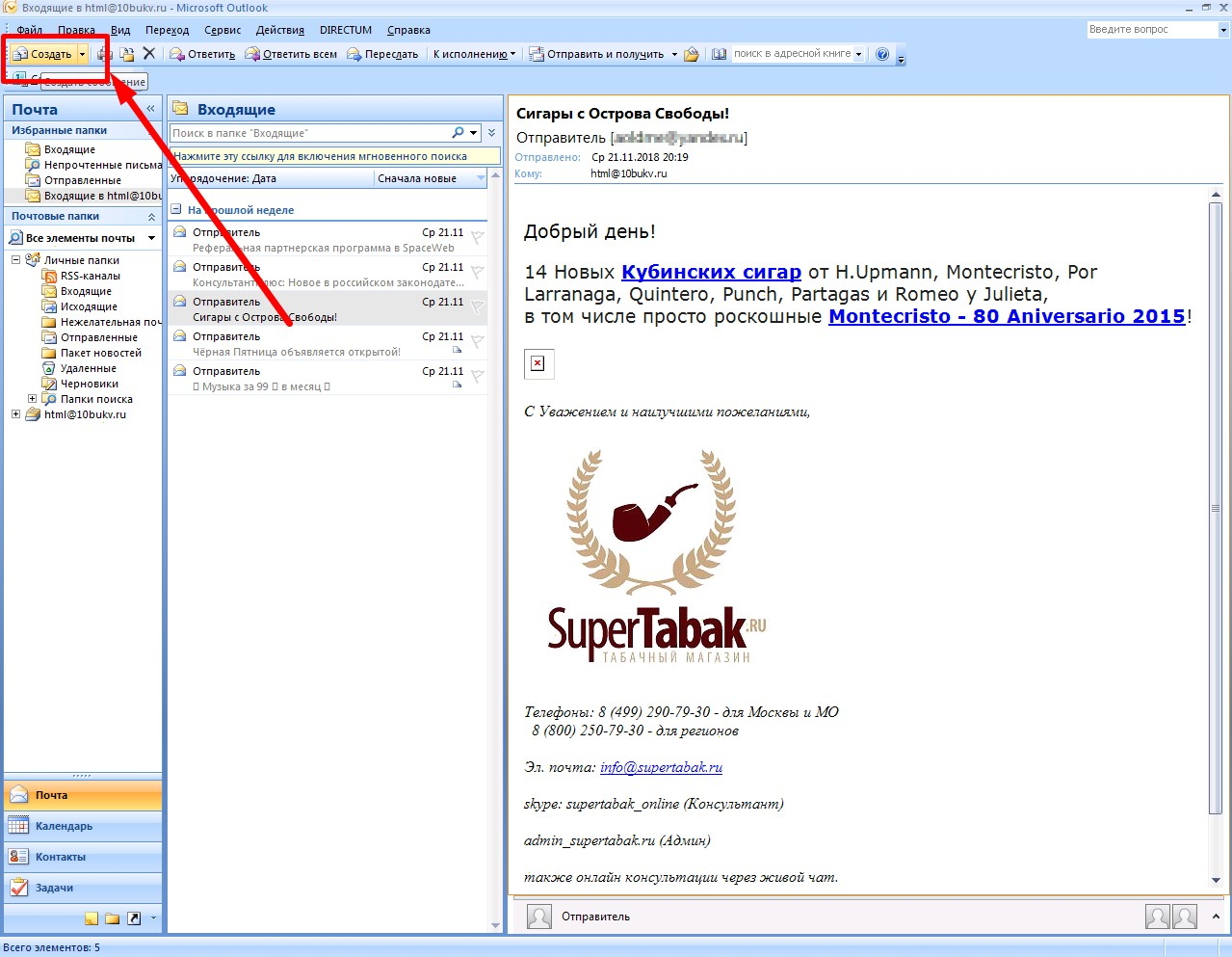
Task: Switch to the Календарь pane
Action: pos(83,826)
